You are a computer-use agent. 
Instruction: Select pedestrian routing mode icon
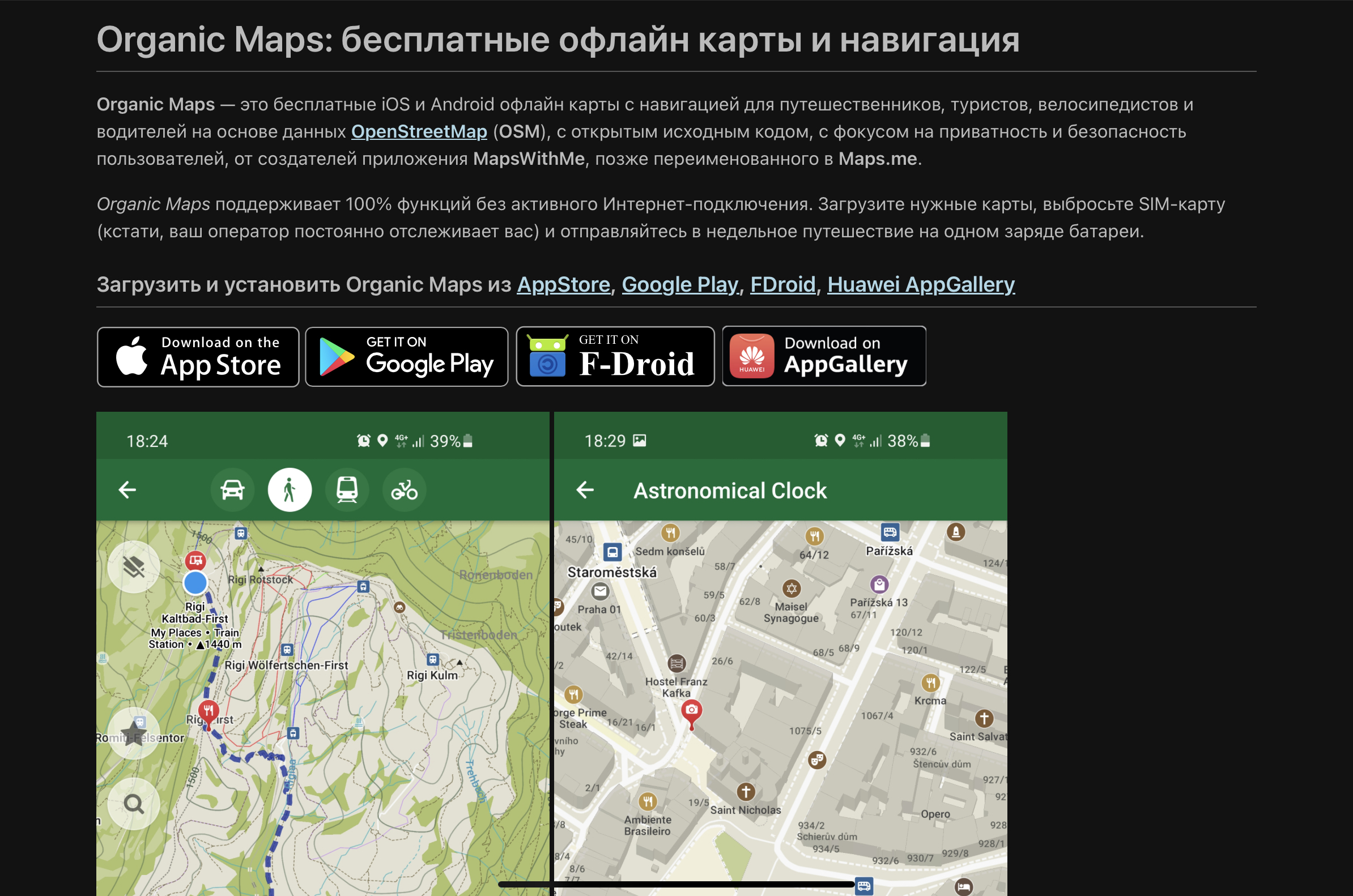coord(290,490)
